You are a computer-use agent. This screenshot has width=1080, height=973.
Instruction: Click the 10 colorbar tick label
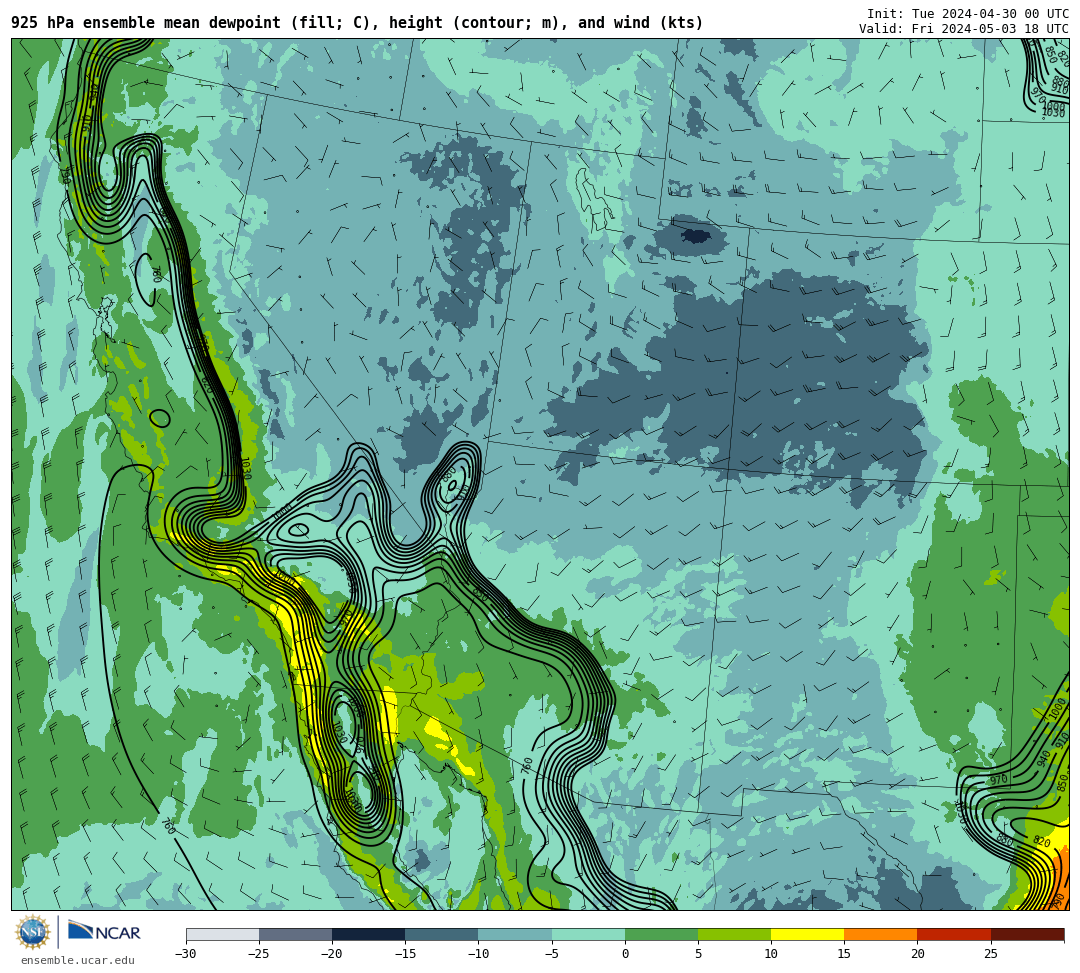pos(771,954)
